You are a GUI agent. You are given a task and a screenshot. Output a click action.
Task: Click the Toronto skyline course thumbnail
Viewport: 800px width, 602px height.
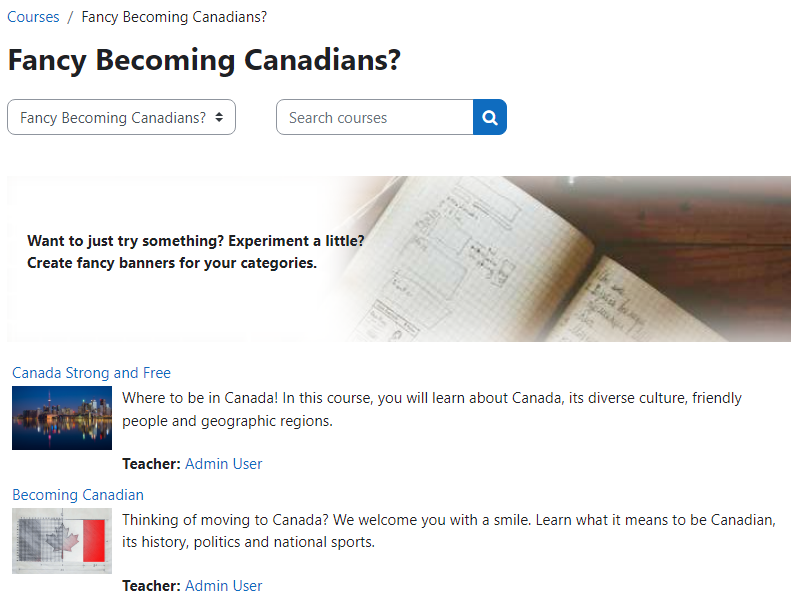tap(62, 418)
